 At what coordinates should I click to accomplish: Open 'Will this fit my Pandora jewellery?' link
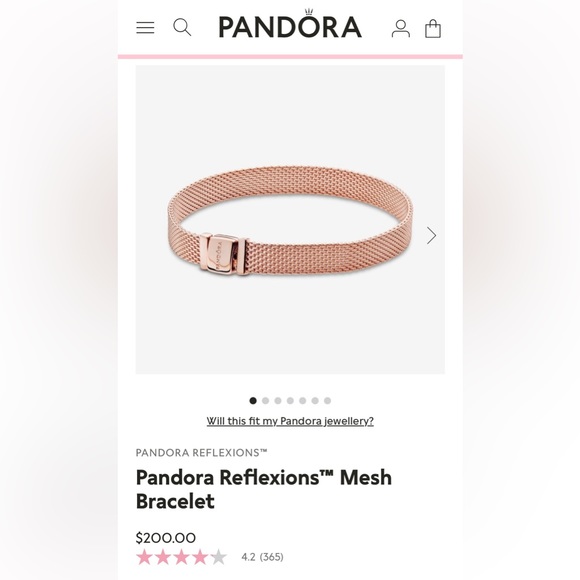click(290, 421)
